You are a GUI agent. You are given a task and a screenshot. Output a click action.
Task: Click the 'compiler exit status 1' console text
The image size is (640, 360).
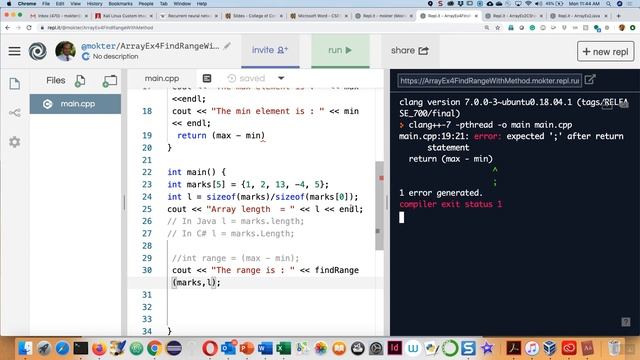[x=451, y=204]
